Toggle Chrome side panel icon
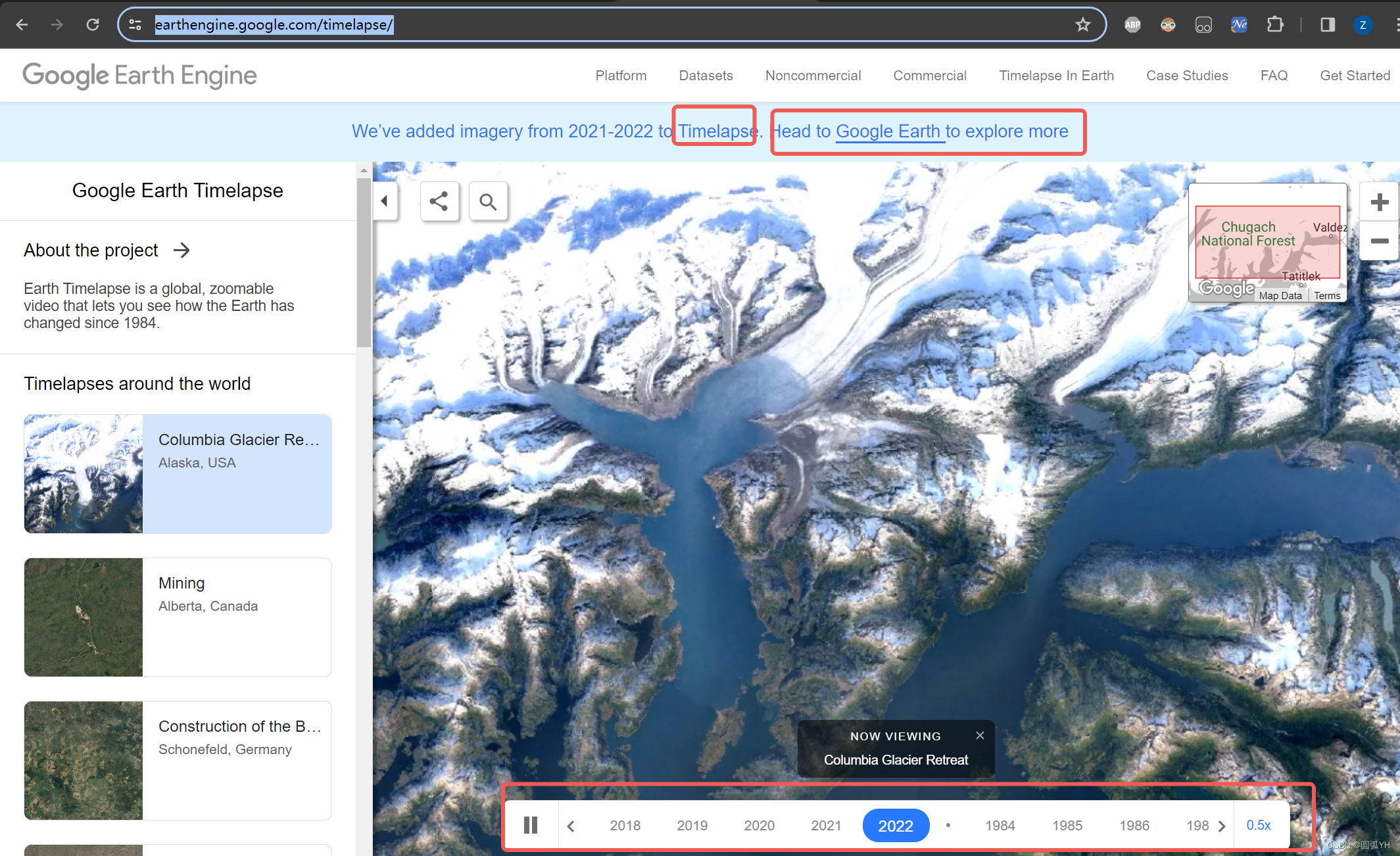 pyautogui.click(x=1327, y=25)
